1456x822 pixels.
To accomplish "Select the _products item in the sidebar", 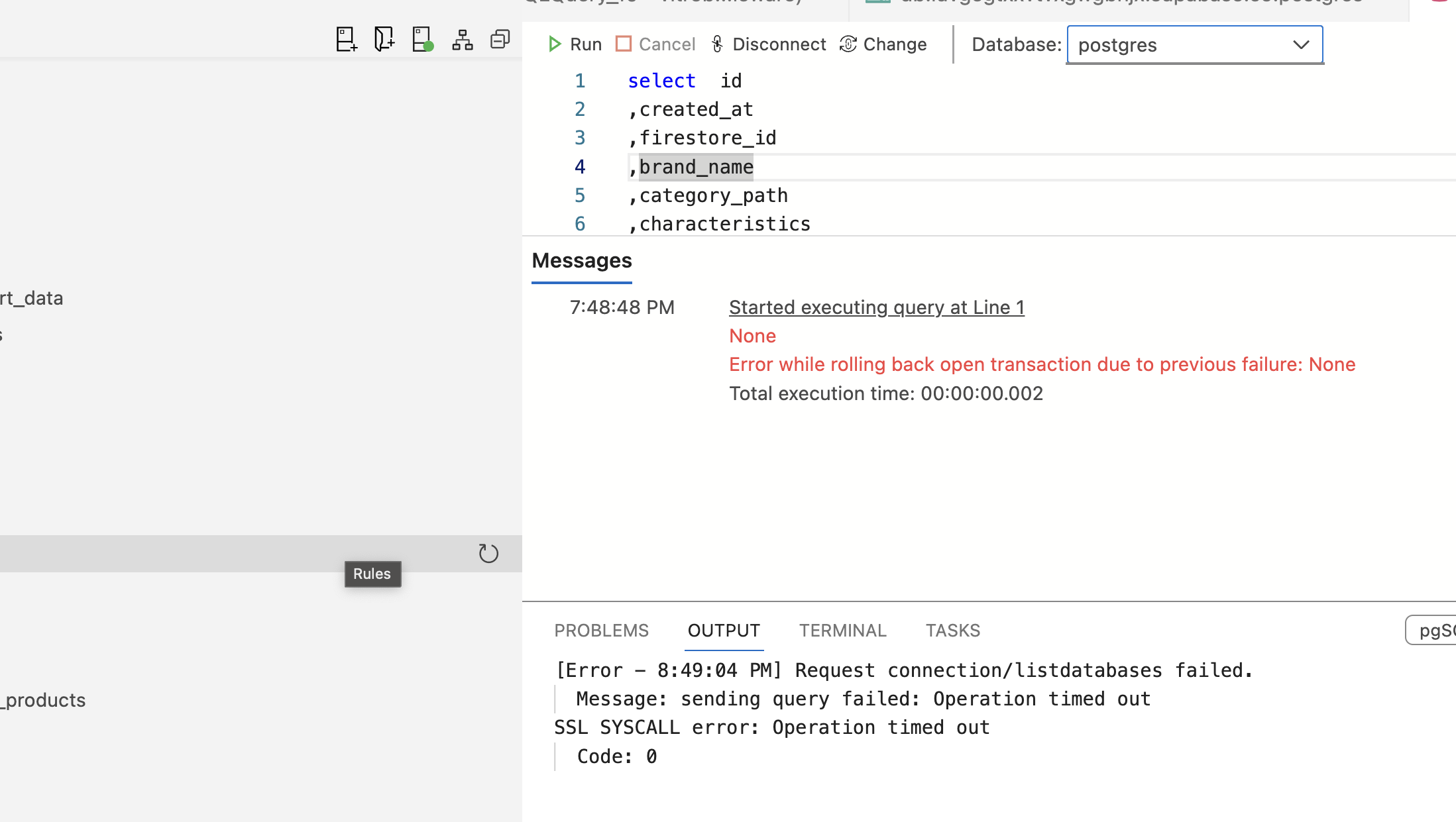I will point(42,700).
